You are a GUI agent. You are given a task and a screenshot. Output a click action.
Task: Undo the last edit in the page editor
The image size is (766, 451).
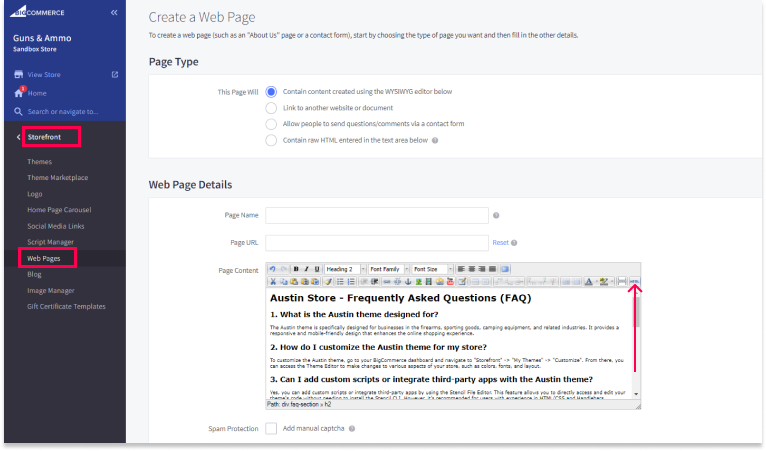coord(273,269)
